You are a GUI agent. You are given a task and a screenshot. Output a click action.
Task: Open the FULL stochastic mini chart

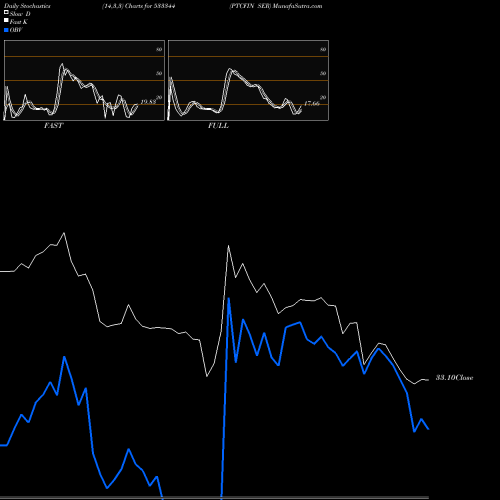click(248, 80)
